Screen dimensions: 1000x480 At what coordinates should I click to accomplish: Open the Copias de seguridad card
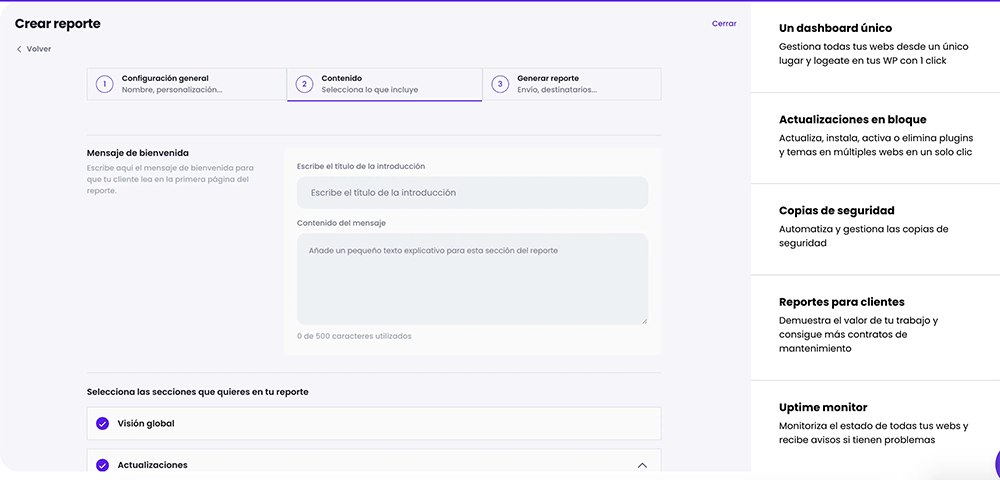tap(876, 229)
